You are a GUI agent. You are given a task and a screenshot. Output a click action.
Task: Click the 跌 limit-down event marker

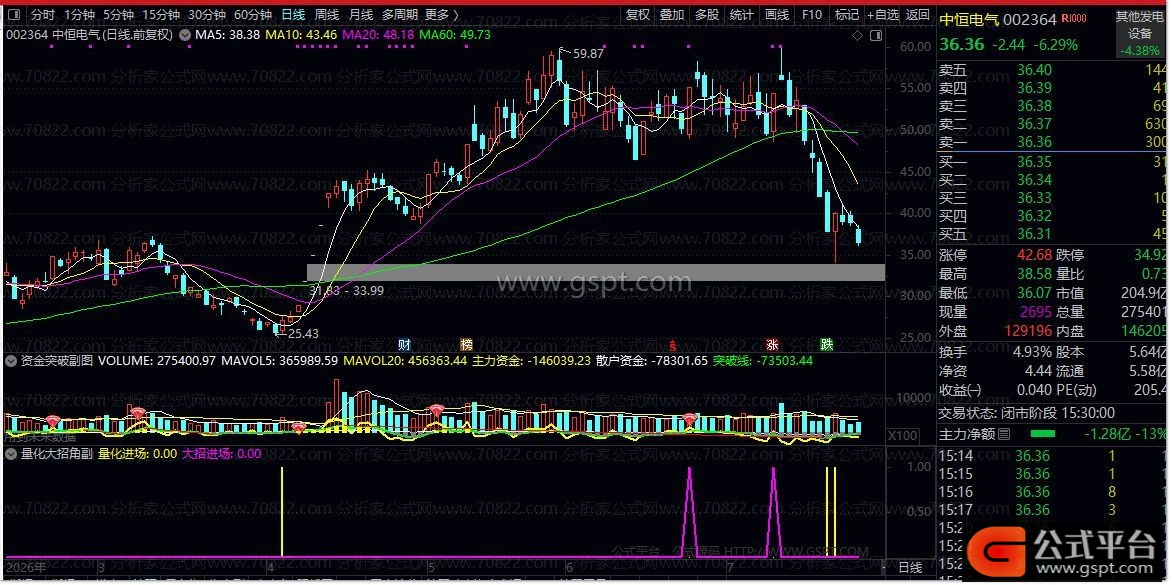[x=826, y=344]
